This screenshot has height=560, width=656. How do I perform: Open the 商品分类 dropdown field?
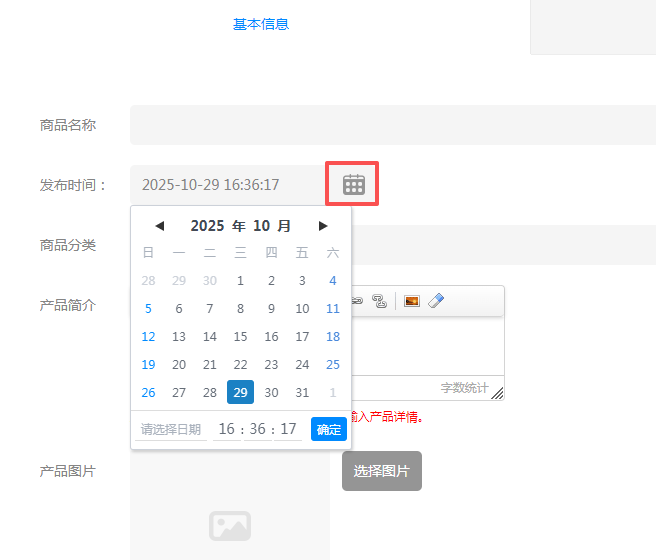[503, 245]
